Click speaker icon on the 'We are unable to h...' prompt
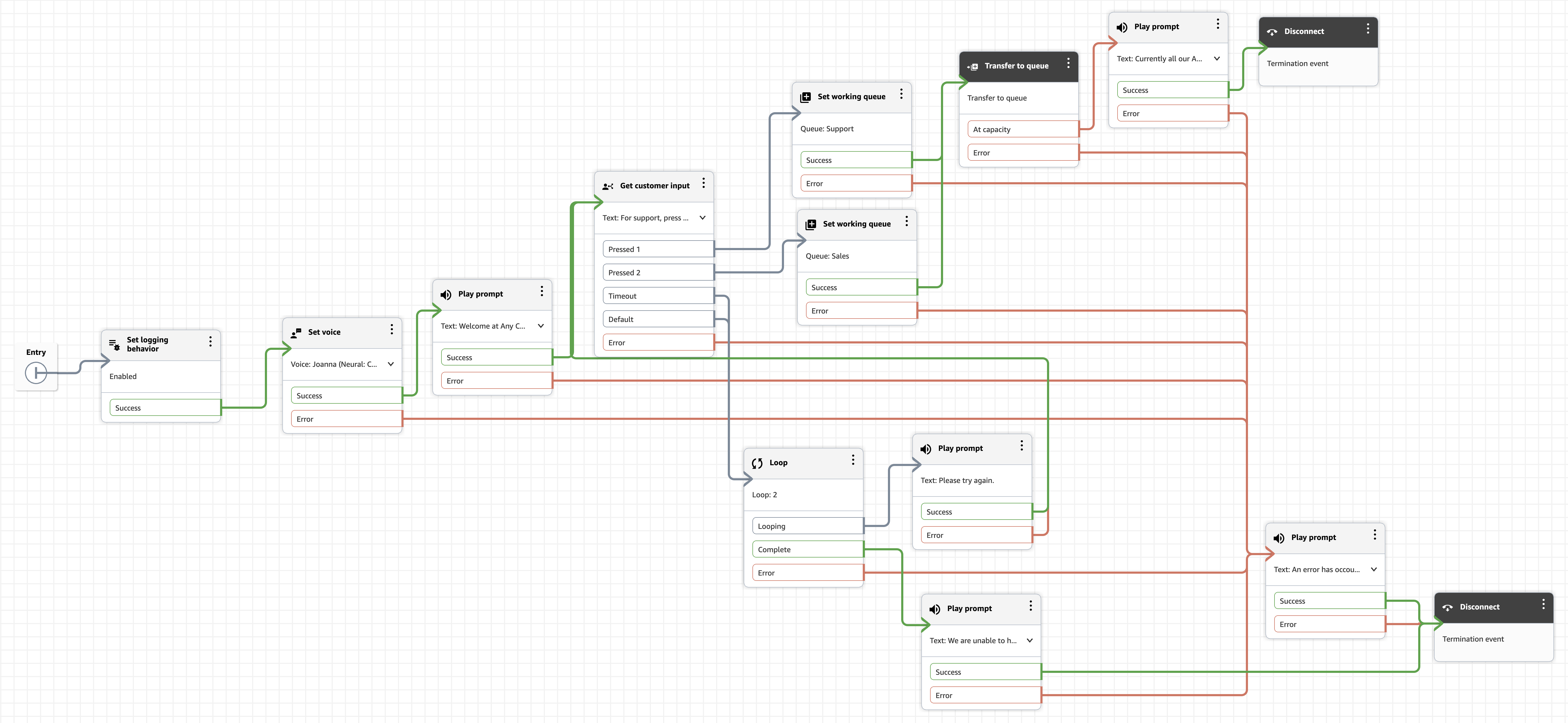1568x723 pixels. [x=935, y=609]
